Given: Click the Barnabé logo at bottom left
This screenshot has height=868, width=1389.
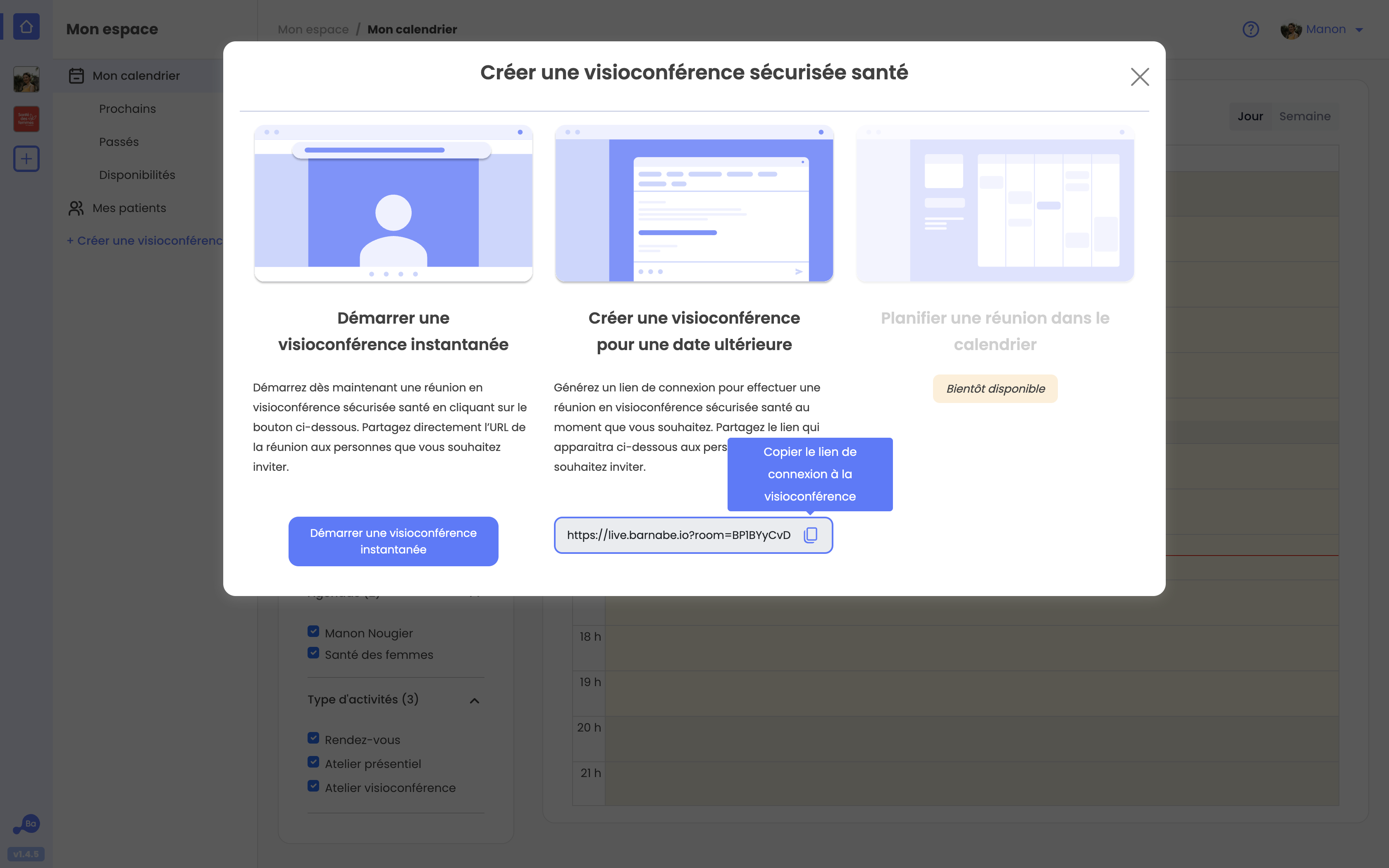Looking at the screenshot, I should tap(26, 824).
